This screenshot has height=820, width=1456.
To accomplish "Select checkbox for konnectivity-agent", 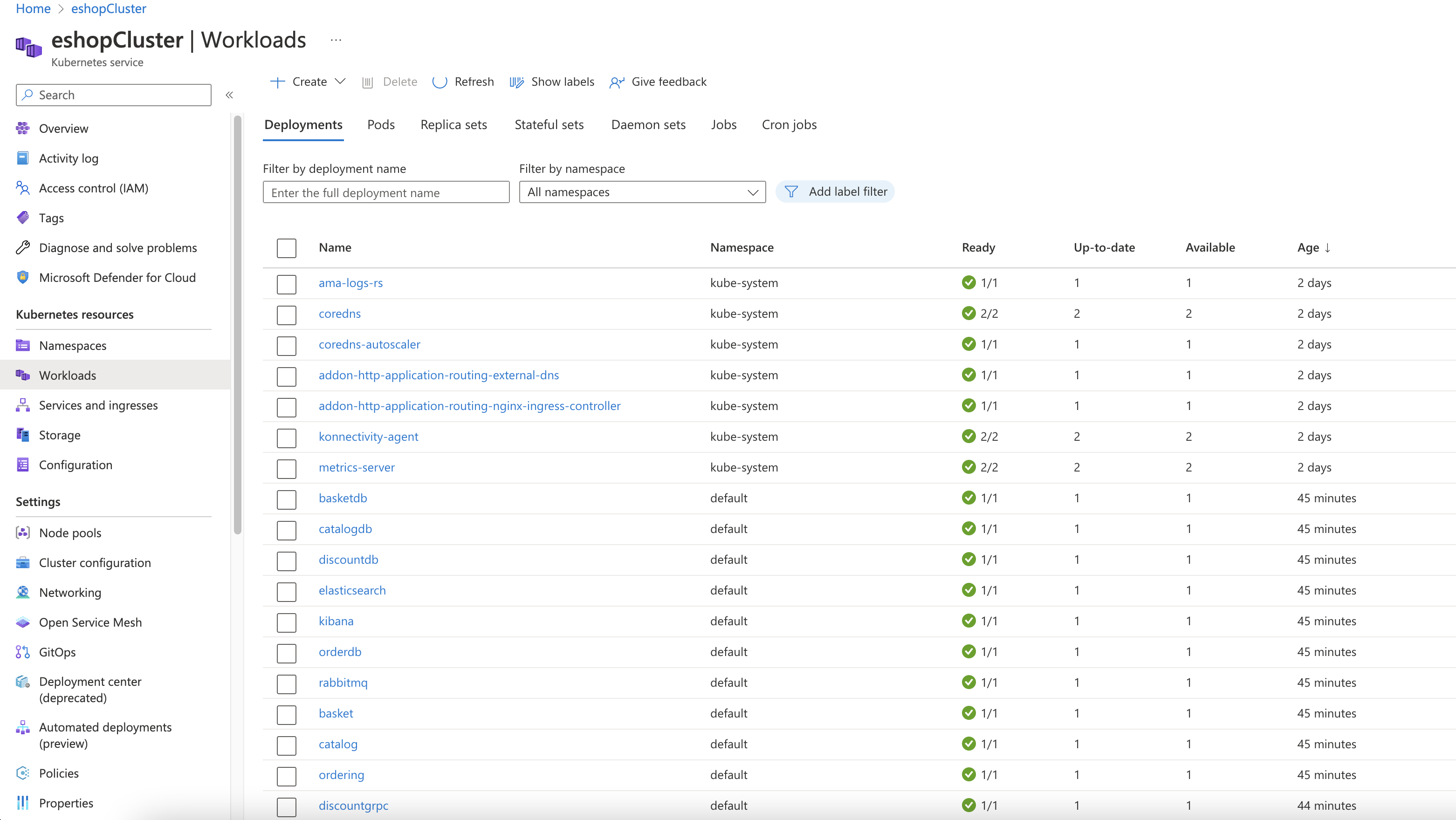I will click(x=287, y=437).
